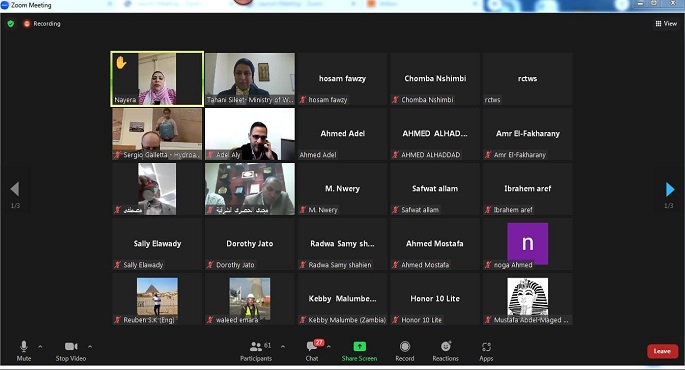Click the Honor 10 Lite participant tile
The height and width of the screenshot is (370, 685).
[435, 299]
